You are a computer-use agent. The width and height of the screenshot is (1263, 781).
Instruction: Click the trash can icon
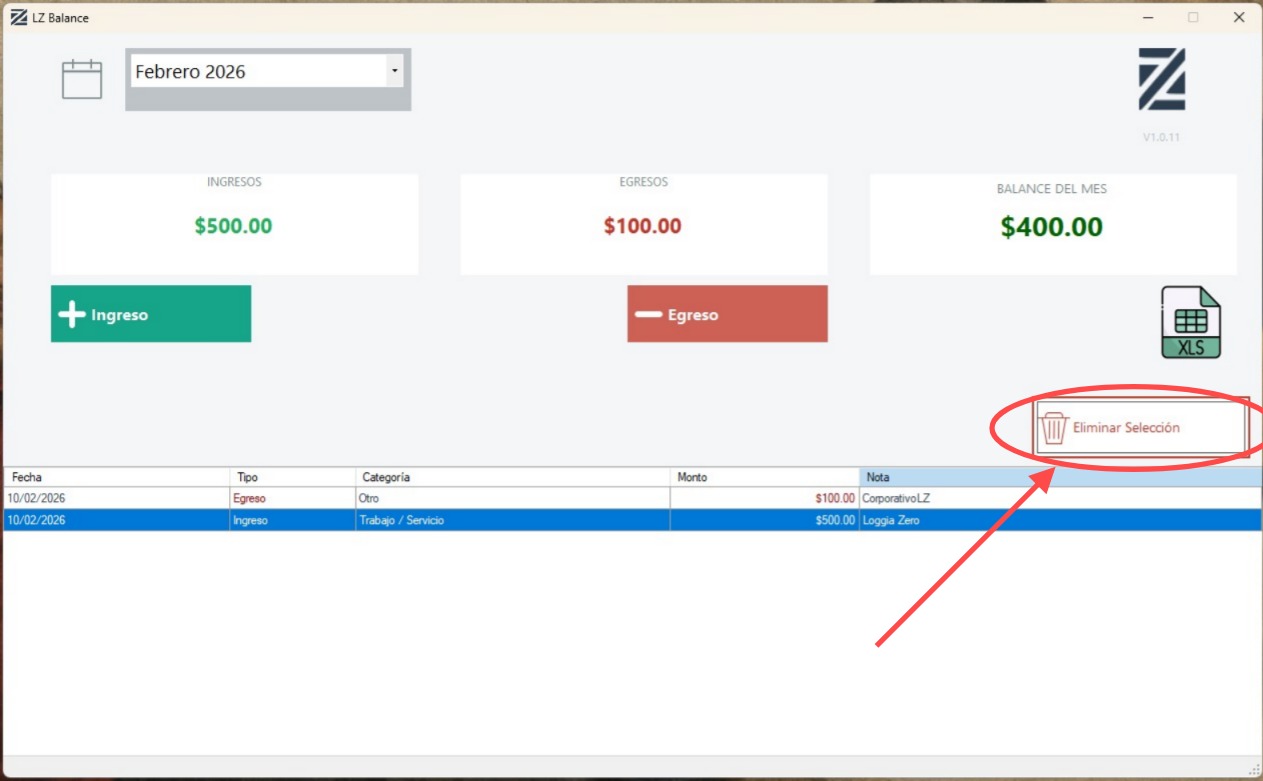coord(1054,428)
